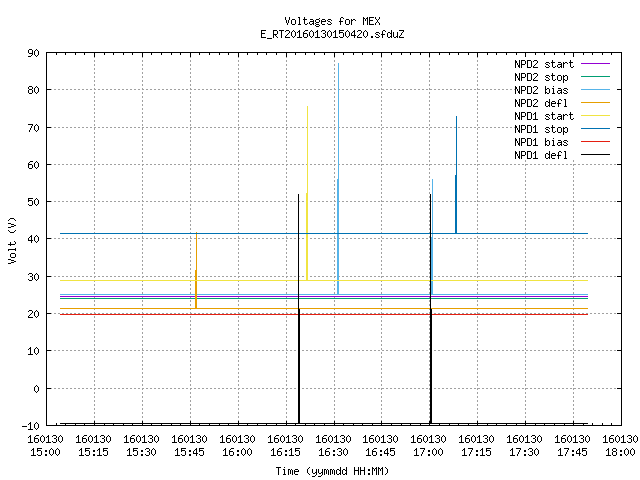Select the "NPD1 start" legend label
This screenshot has width=640, height=480.
[544, 116]
